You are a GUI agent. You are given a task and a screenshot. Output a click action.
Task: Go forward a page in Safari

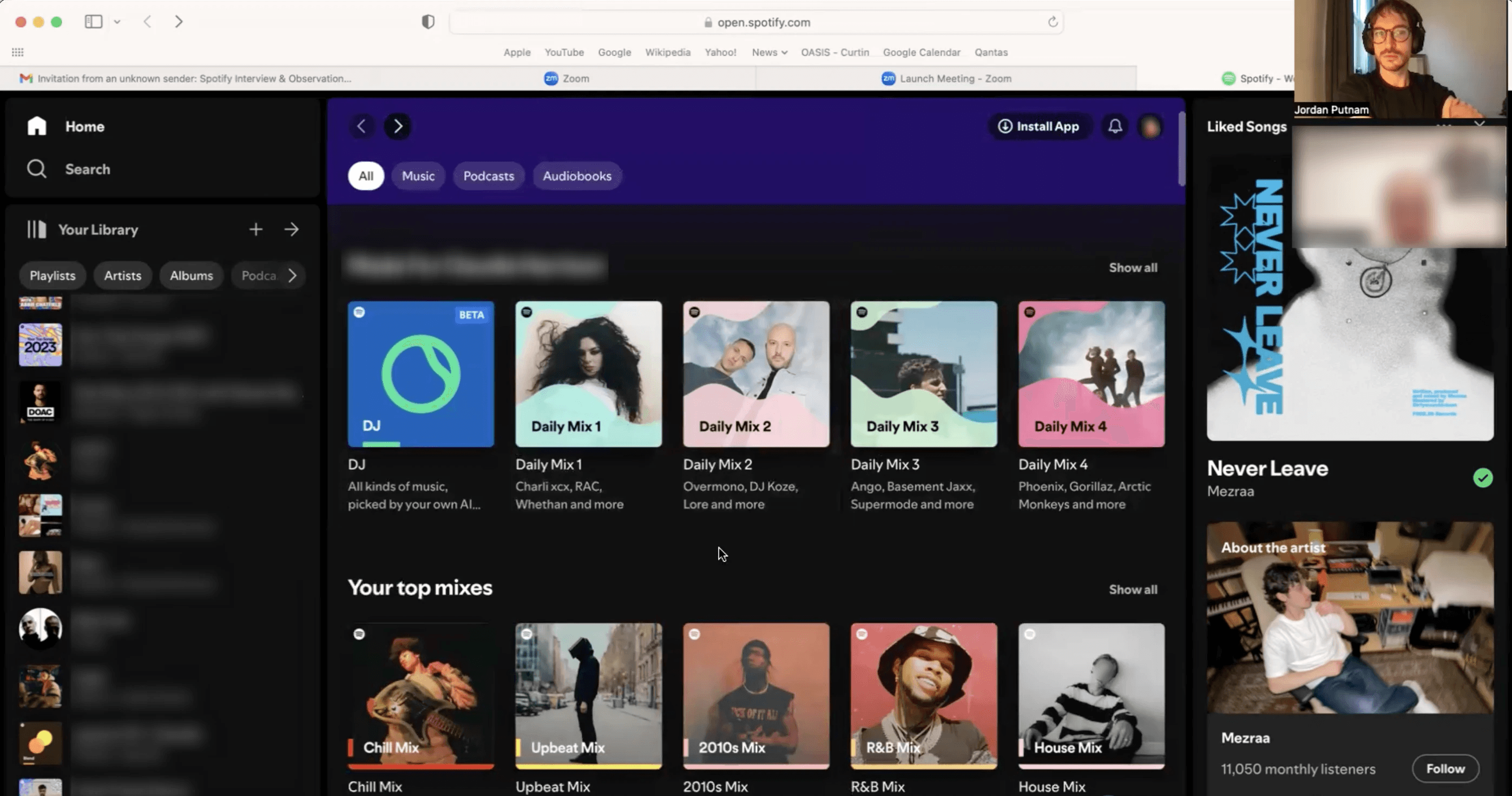(x=179, y=22)
